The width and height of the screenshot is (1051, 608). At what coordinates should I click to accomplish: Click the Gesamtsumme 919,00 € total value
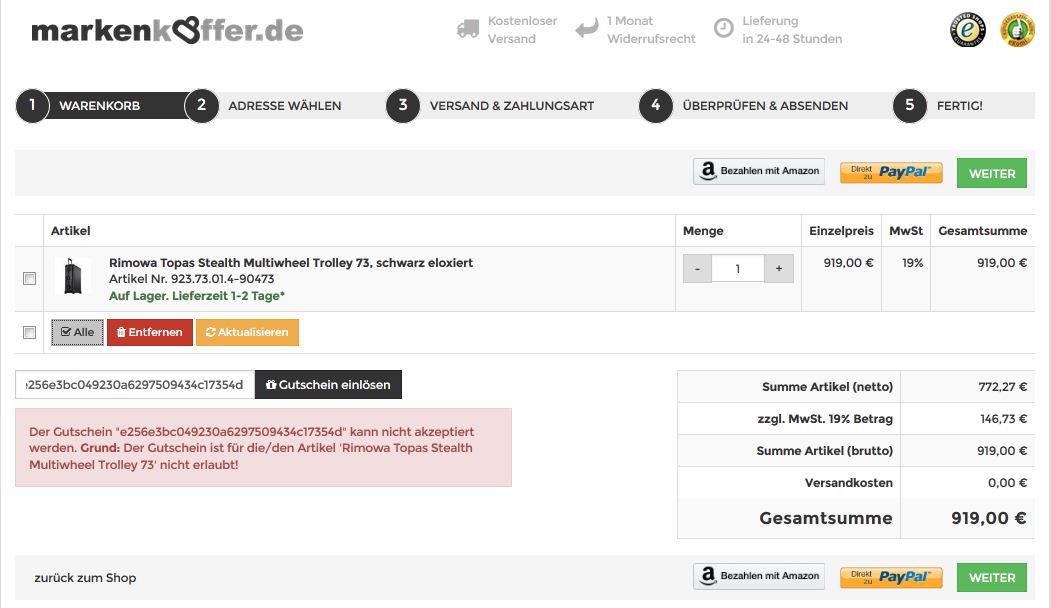(x=989, y=518)
